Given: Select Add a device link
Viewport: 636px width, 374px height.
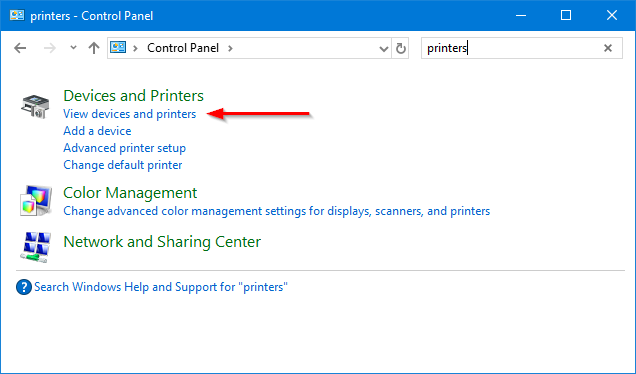Looking at the screenshot, I should tap(97, 131).
